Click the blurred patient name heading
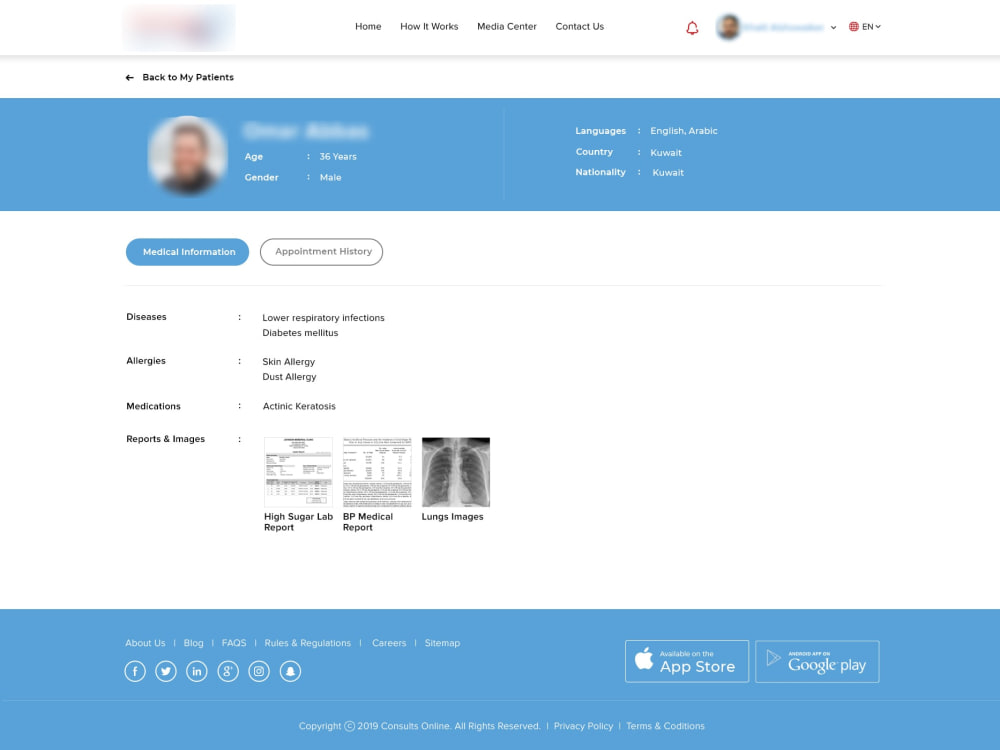 click(306, 131)
